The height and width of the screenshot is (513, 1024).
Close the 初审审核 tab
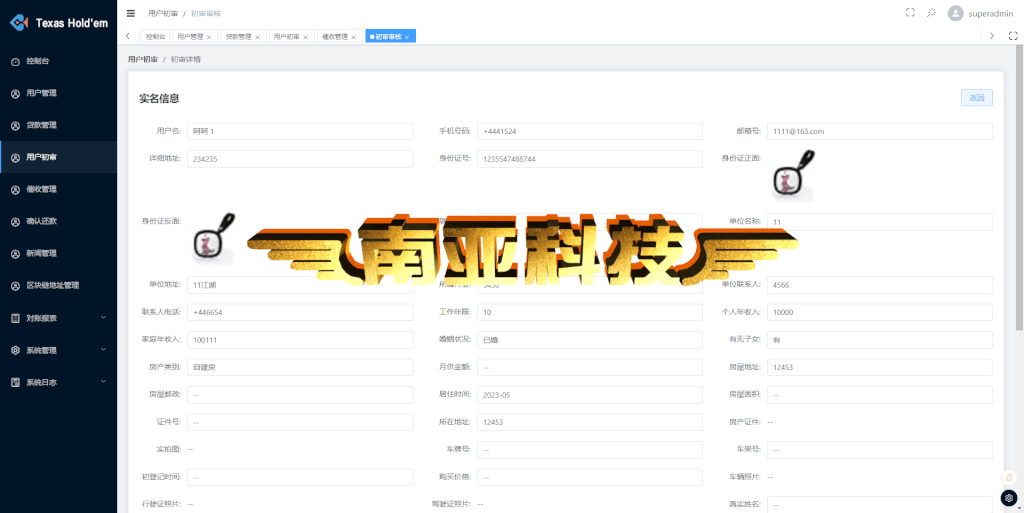coord(407,37)
